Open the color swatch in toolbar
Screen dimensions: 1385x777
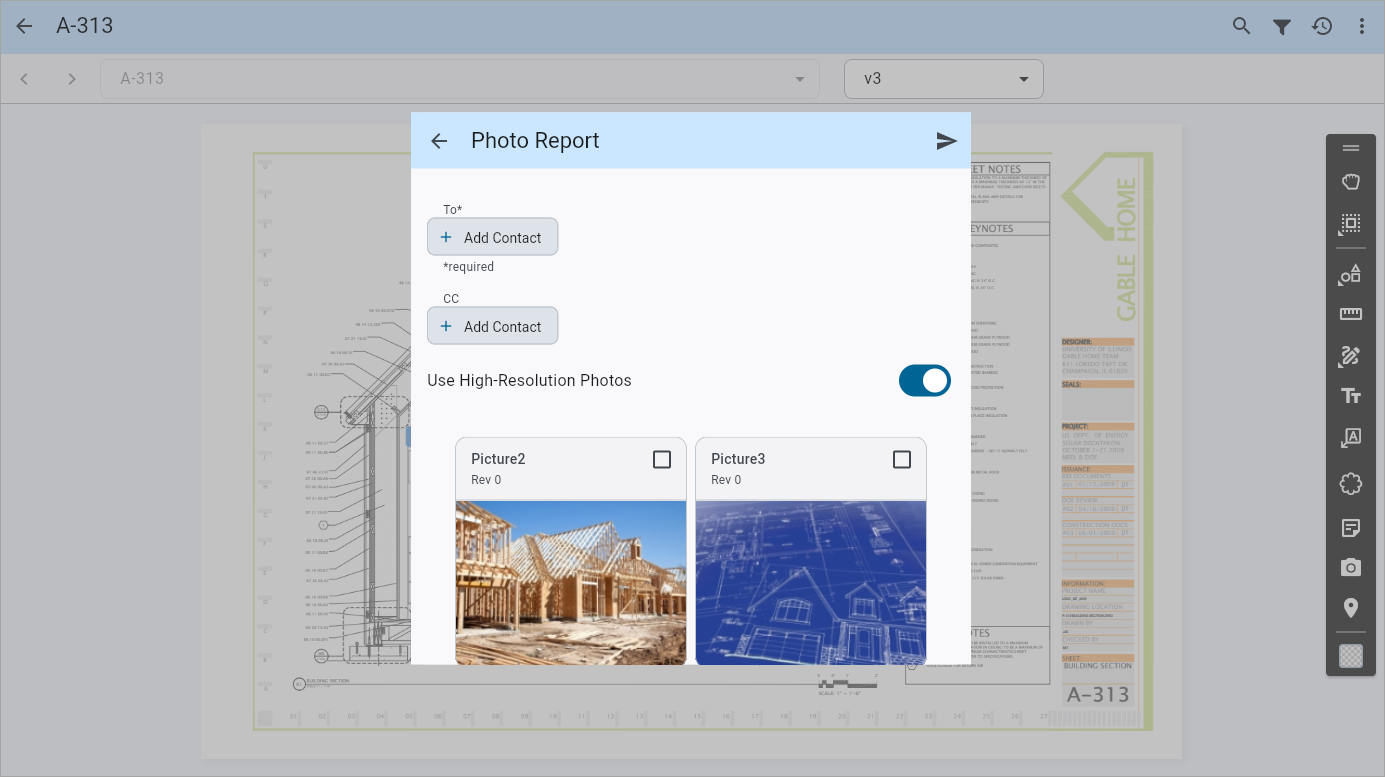pyautogui.click(x=1351, y=656)
